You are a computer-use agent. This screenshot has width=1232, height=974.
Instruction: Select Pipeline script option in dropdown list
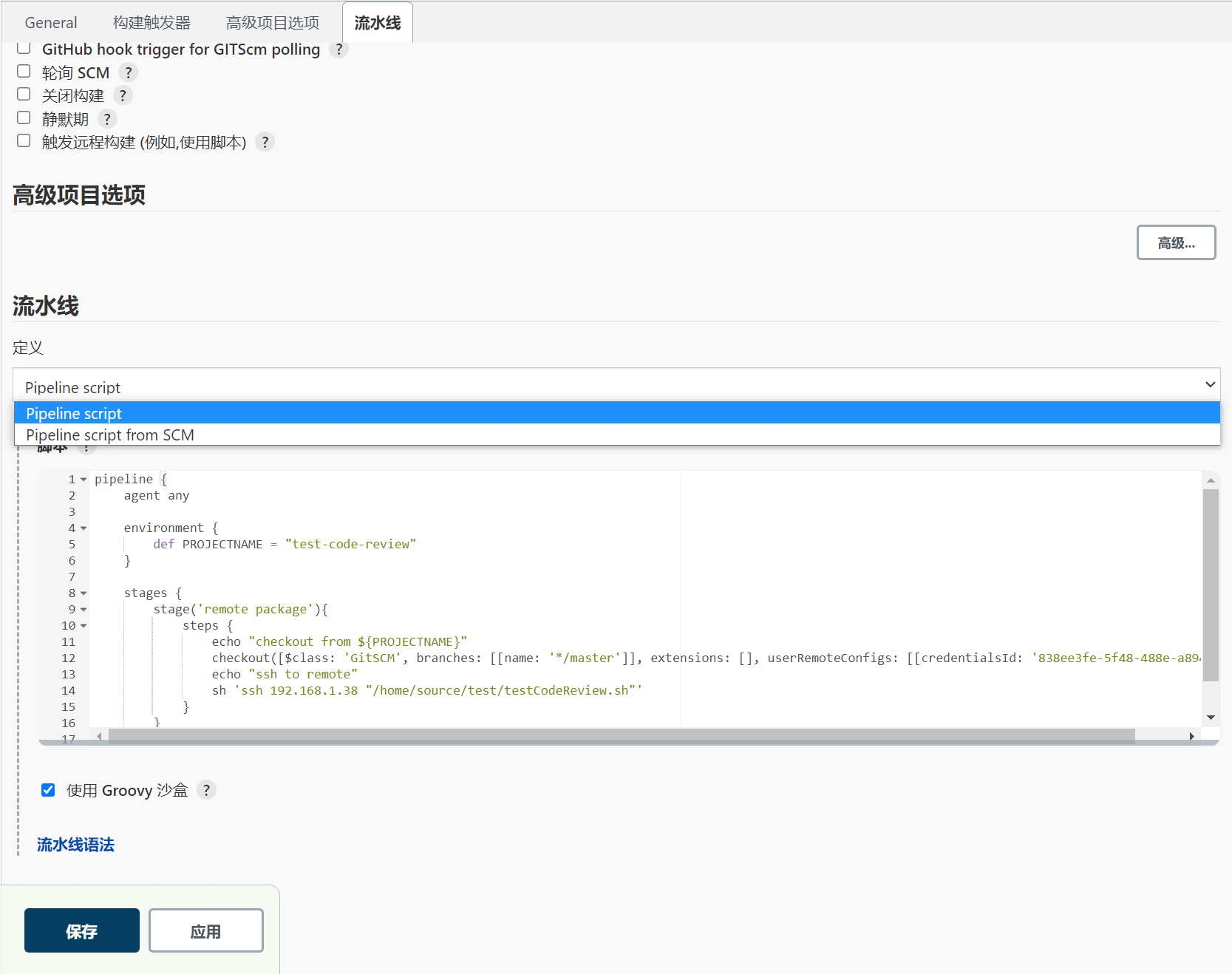[x=616, y=413]
